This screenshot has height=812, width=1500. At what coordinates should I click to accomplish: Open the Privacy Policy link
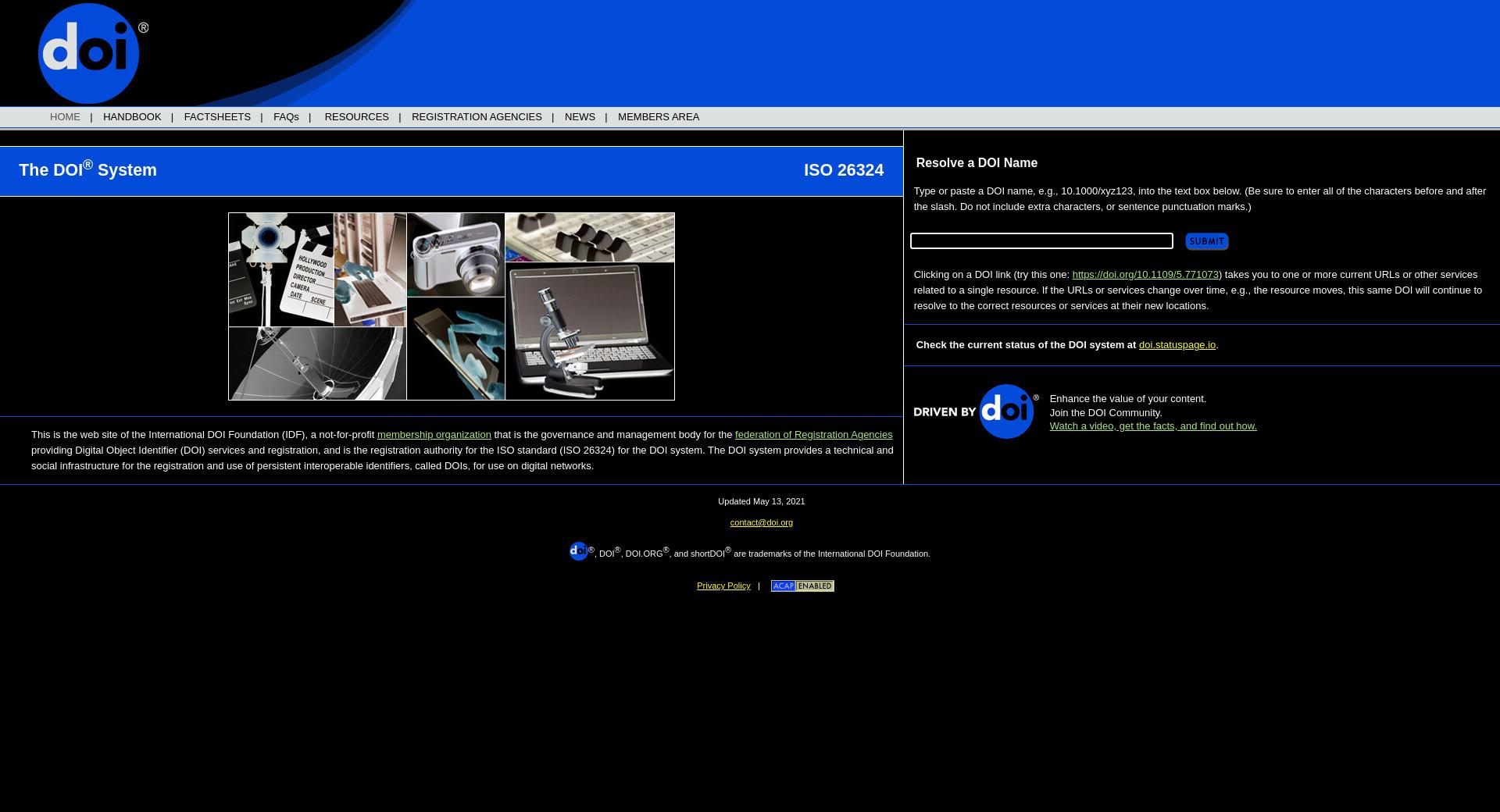723,586
